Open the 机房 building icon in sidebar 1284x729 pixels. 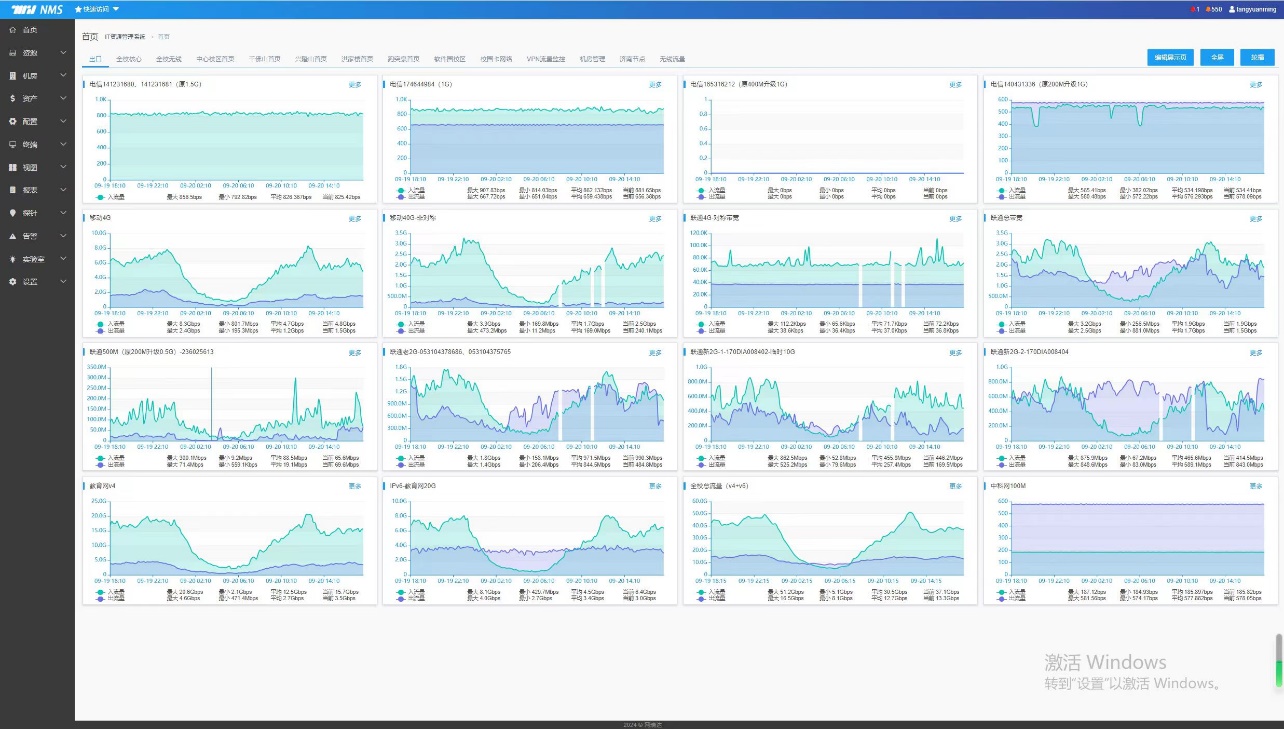(x=12, y=76)
